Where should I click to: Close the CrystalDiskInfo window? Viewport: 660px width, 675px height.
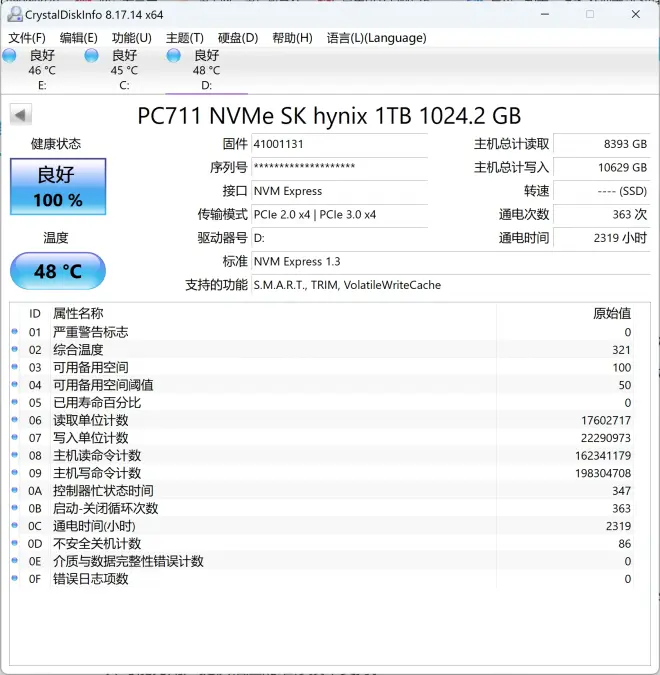[x=635, y=14]
